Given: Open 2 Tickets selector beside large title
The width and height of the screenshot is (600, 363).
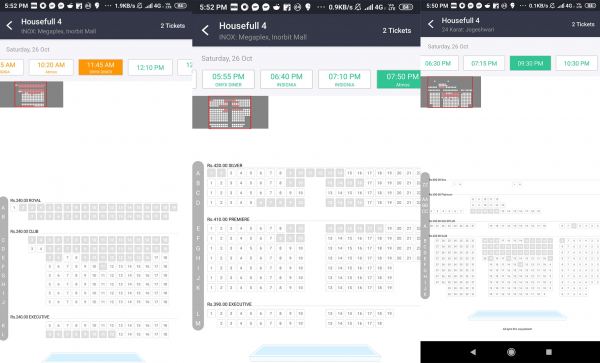Looking at the screenshot, I should click(396, 30).
